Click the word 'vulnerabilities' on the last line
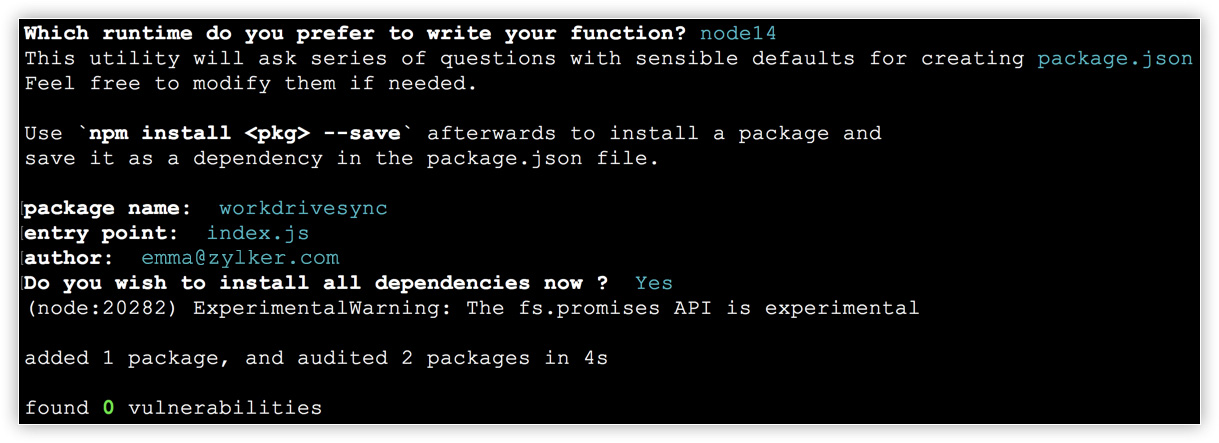Image resolution: width=1219 pixels, height=443 pixels. 225,408
